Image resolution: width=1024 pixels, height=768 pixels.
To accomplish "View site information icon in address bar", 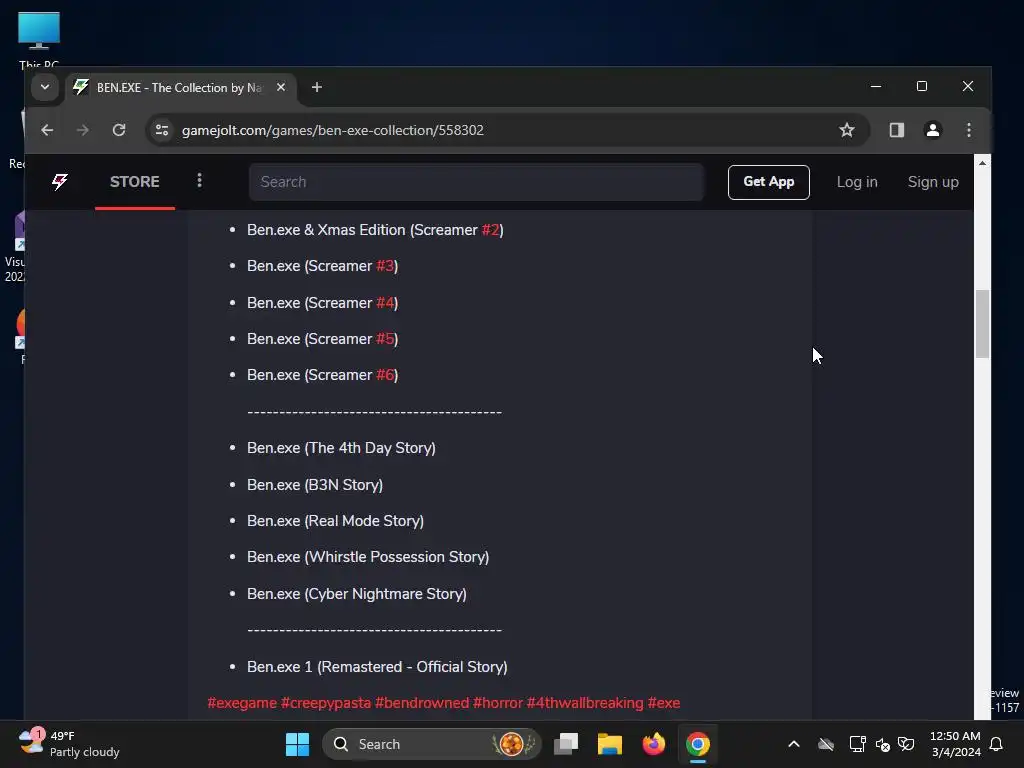I will (x=162, y=130).
